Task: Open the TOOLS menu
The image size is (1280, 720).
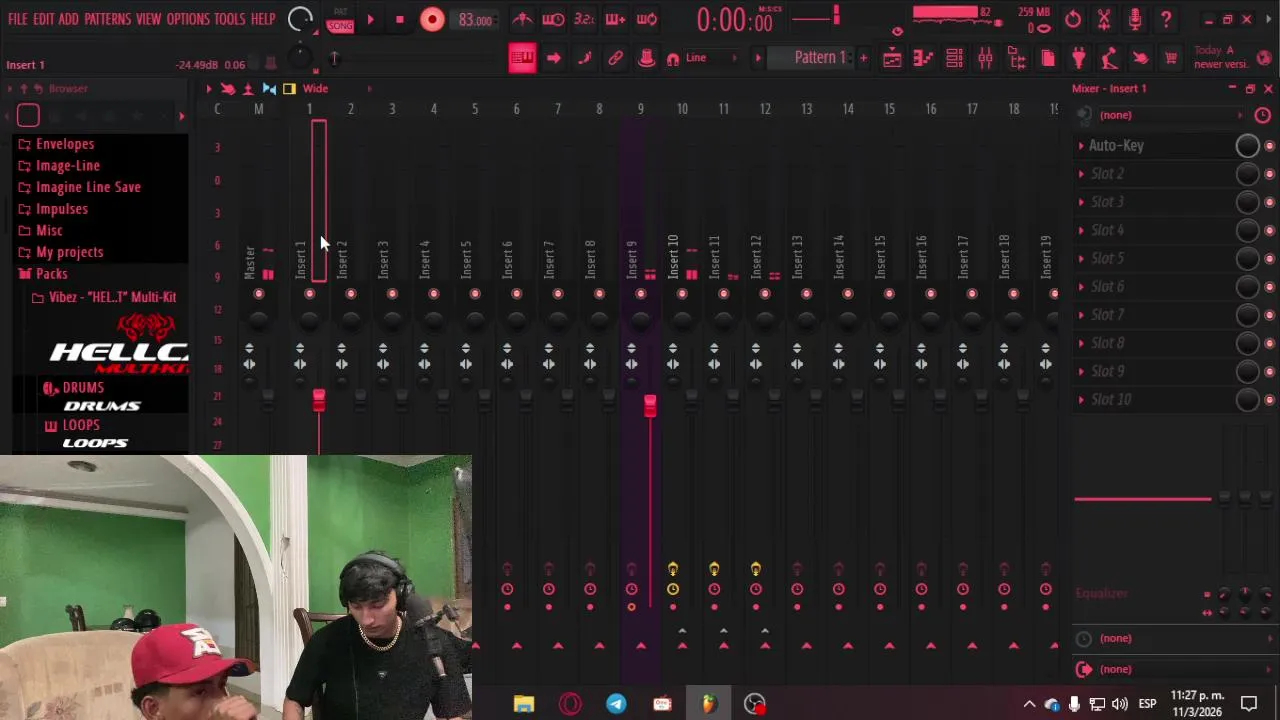Action: tap(229, 19)
